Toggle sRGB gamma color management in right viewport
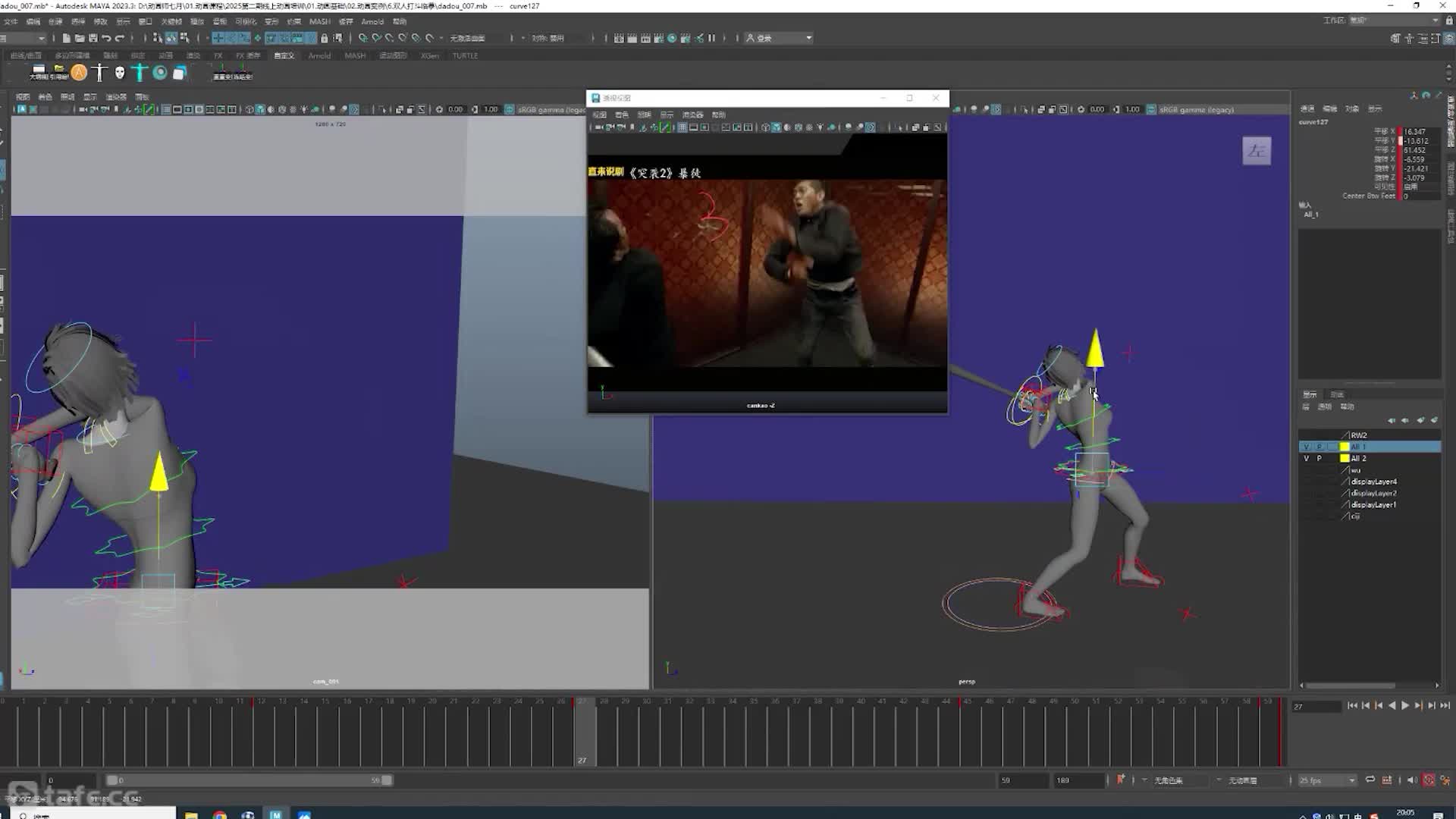 (1151, 109)
